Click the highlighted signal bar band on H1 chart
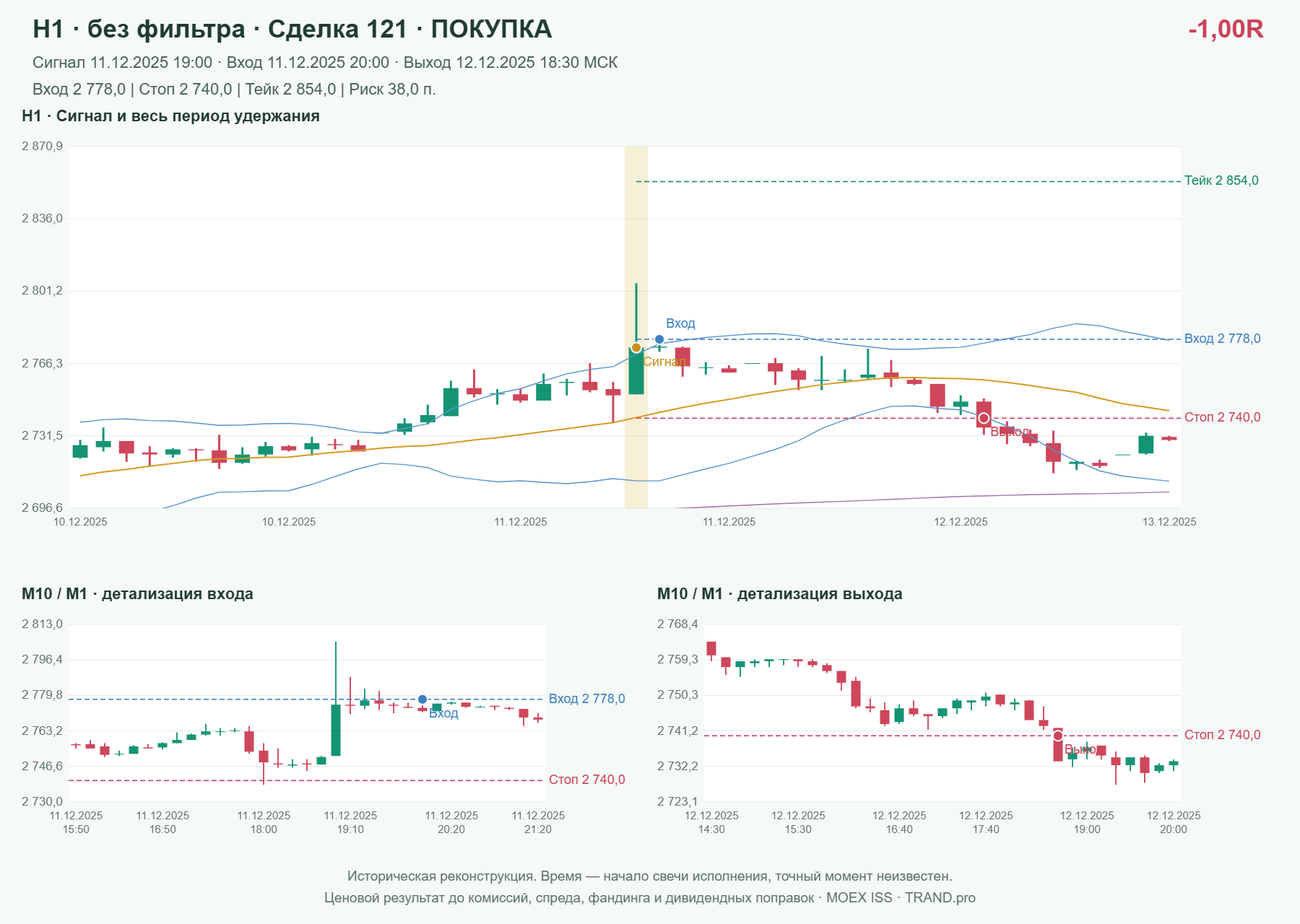Viewport: 1300px width, 924px height. (x=636, y=327)
